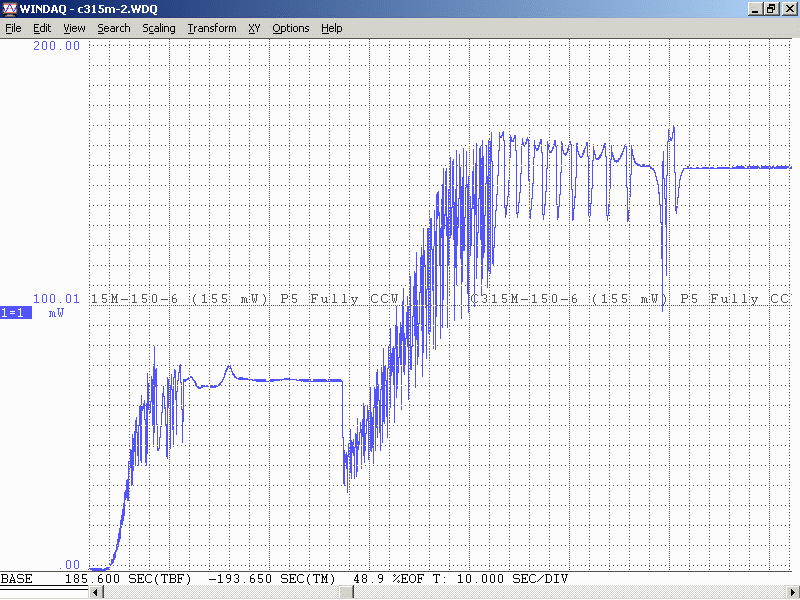Minimize the WINDAQ window
This screenshot has width=800, height=600.
[x=755, y=9]
